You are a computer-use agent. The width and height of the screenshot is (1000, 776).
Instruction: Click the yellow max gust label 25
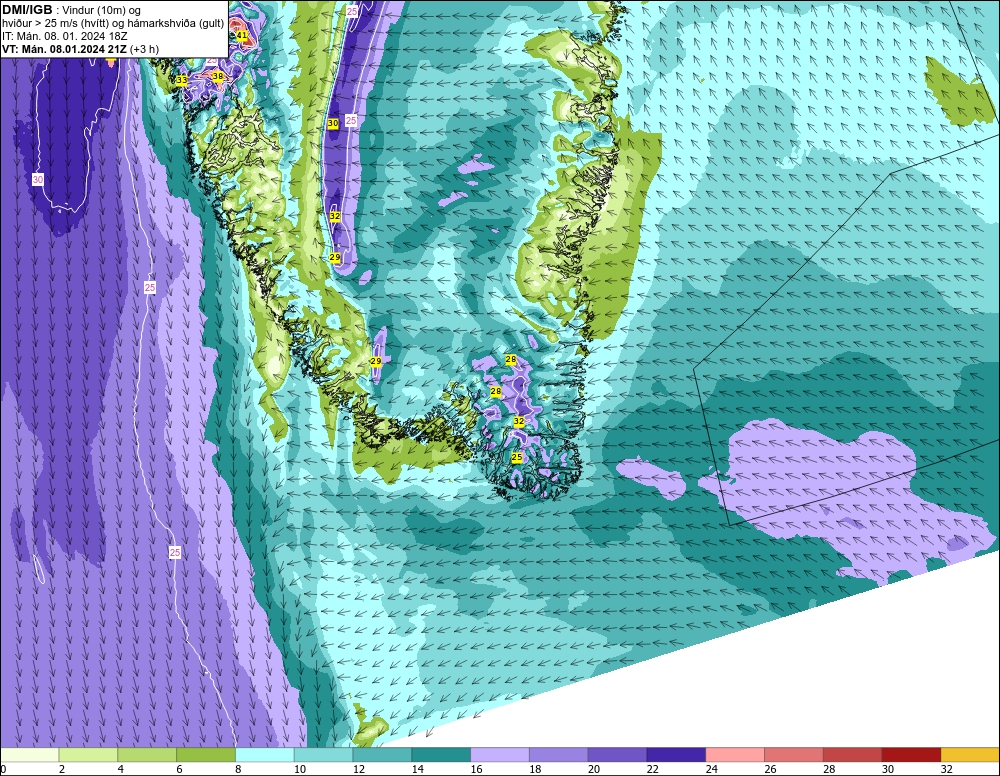[x=517, y=457]
